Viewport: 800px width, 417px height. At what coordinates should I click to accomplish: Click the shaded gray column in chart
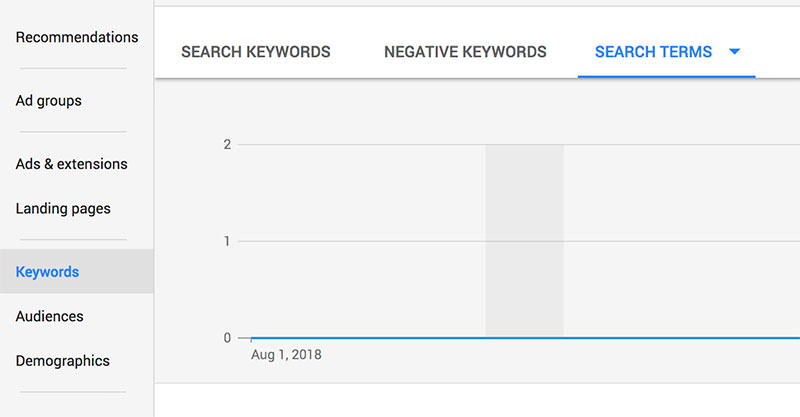[x=524, y=240]
